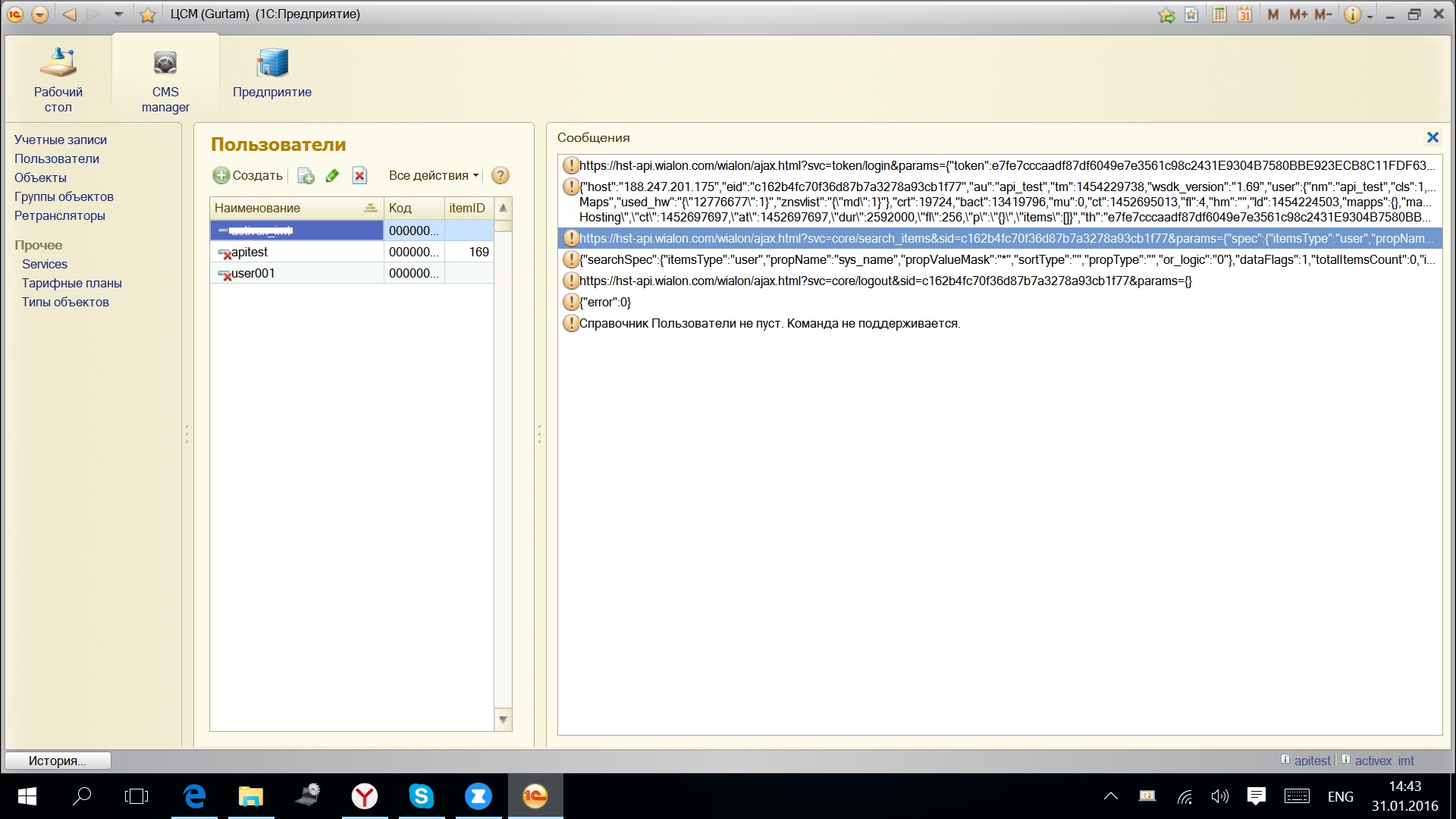Screen dimensions: 1456x819
Task: Close the Сообщения messages panel
Action: click(x=1432, y=137)
